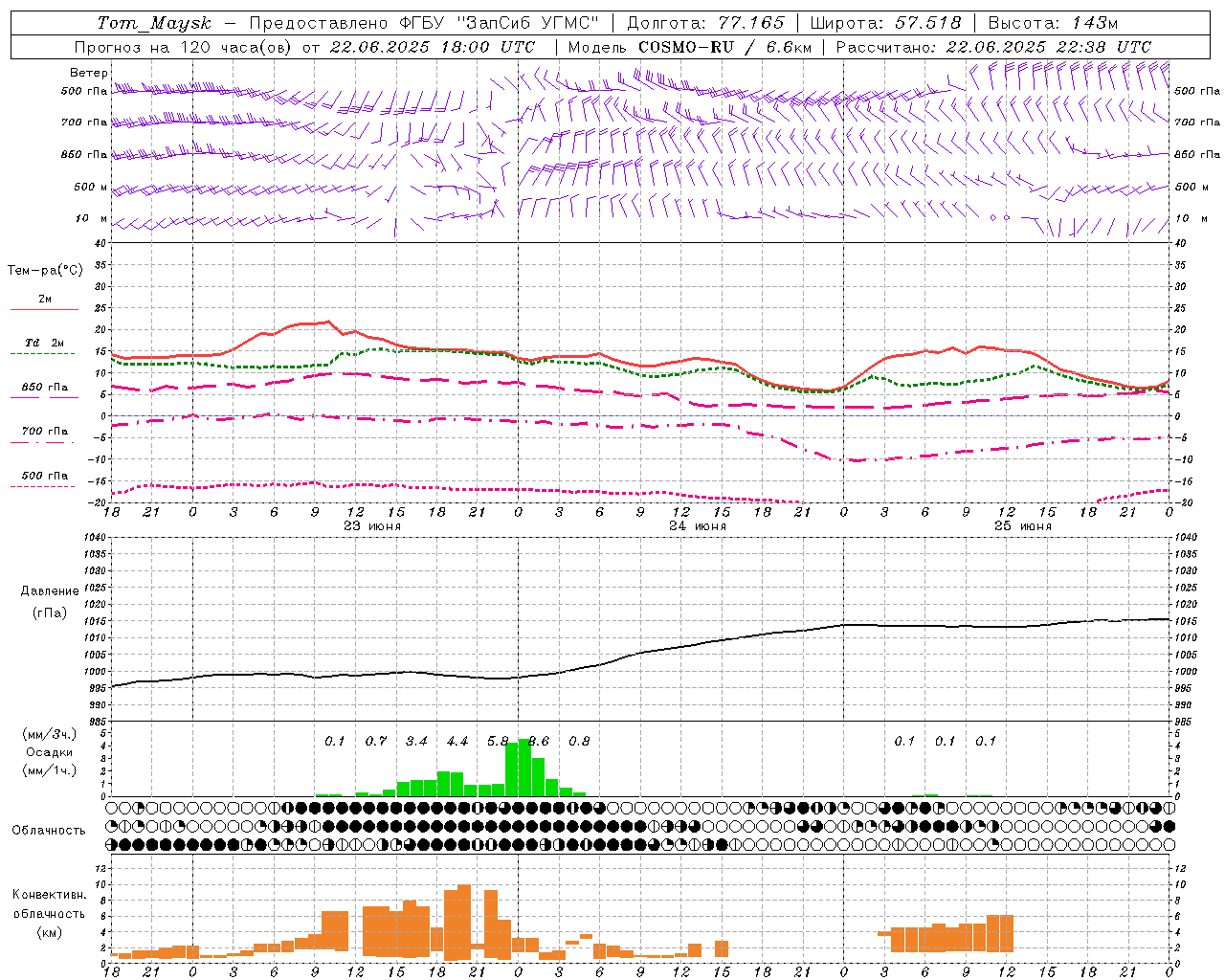
Task: Click the Осадки precipitation label
Action: pos(50,752)
